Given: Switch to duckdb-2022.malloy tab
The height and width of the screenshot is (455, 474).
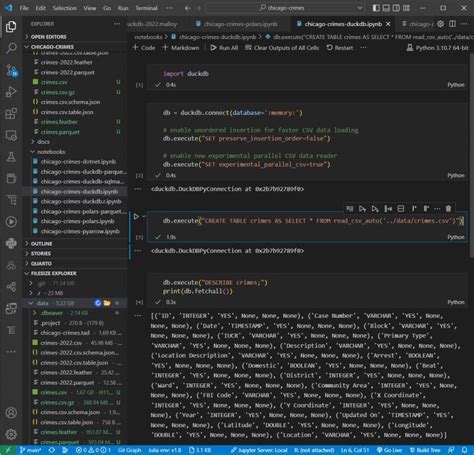Looking at the screenshot, I should click(152, 24).
